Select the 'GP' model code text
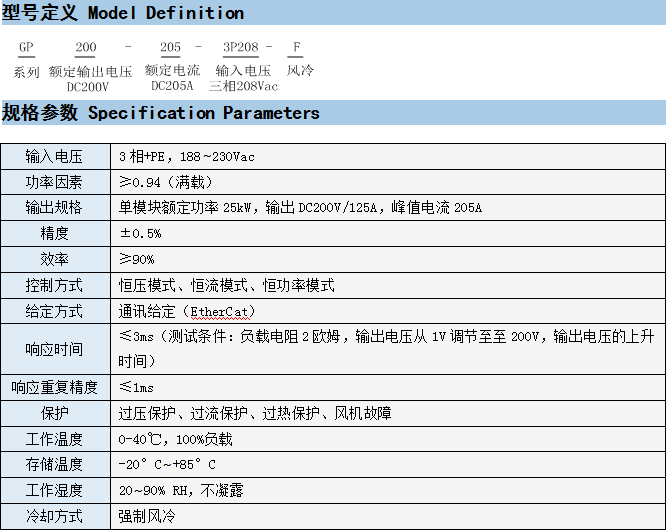 26,47
